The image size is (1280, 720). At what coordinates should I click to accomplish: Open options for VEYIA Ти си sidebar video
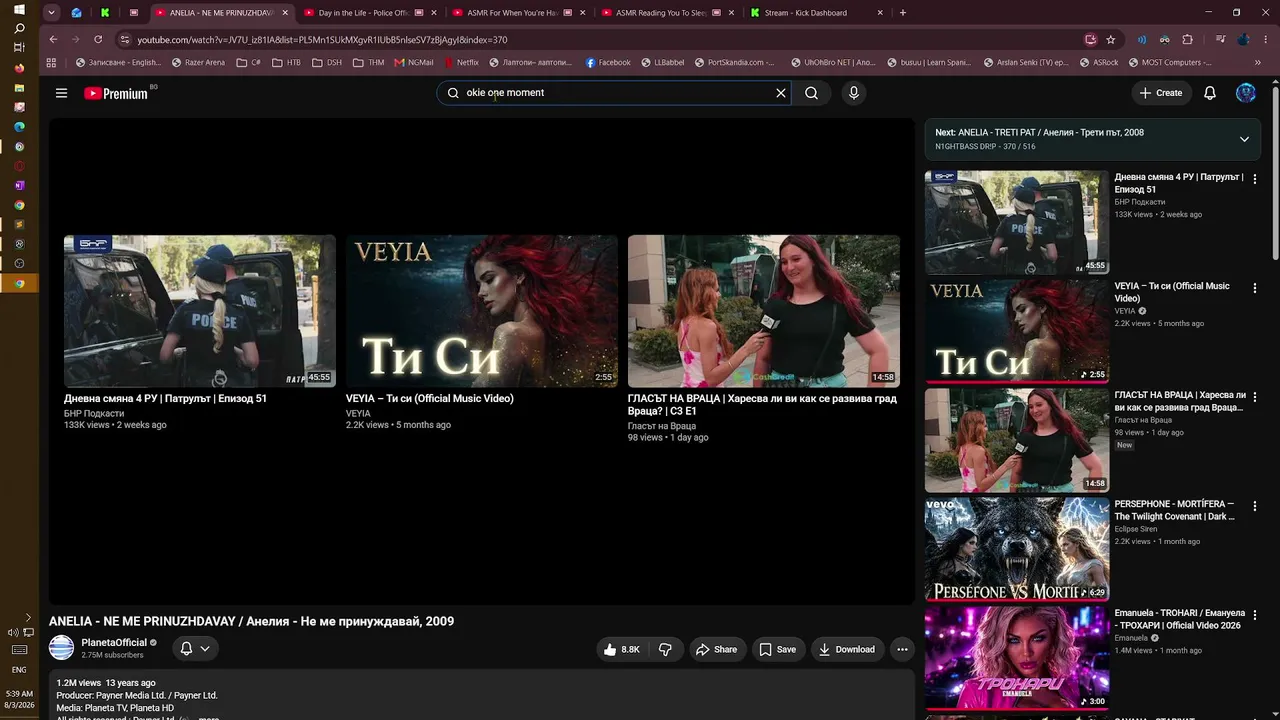pos(1255,288)
